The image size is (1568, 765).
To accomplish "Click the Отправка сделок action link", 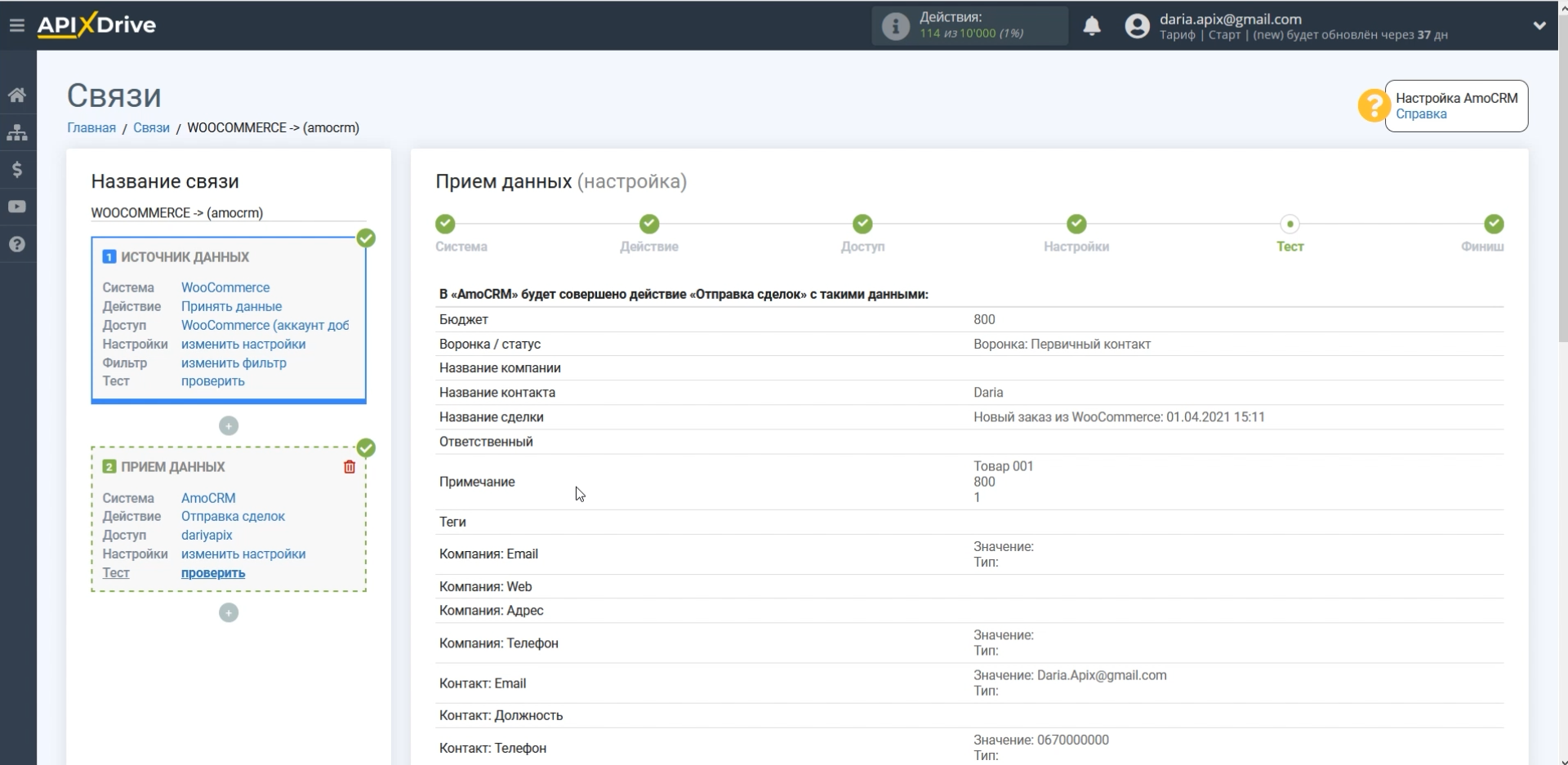I will click(x=233, y=516).
